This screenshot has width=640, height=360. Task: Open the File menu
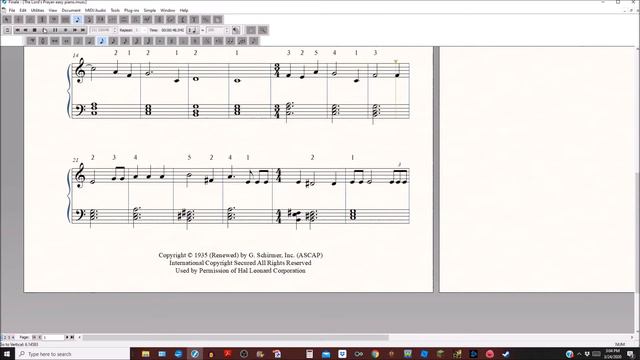click(x=12, y=10)
